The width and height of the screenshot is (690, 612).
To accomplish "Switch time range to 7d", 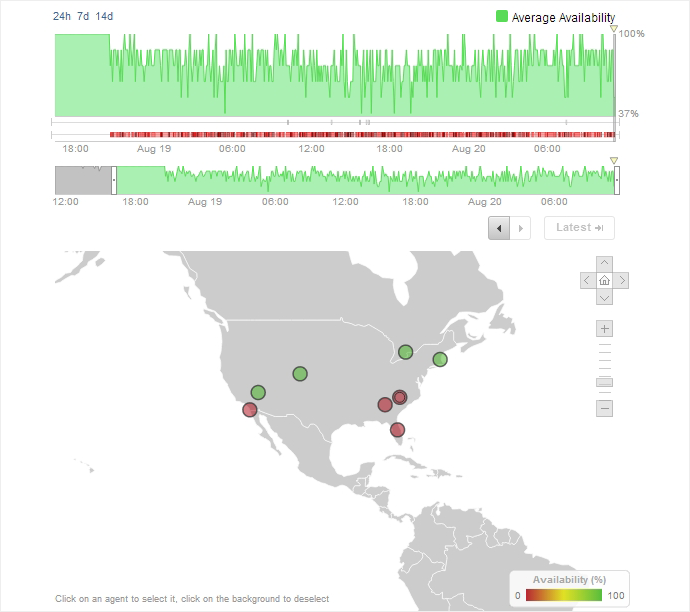I will tap(83, 16).
